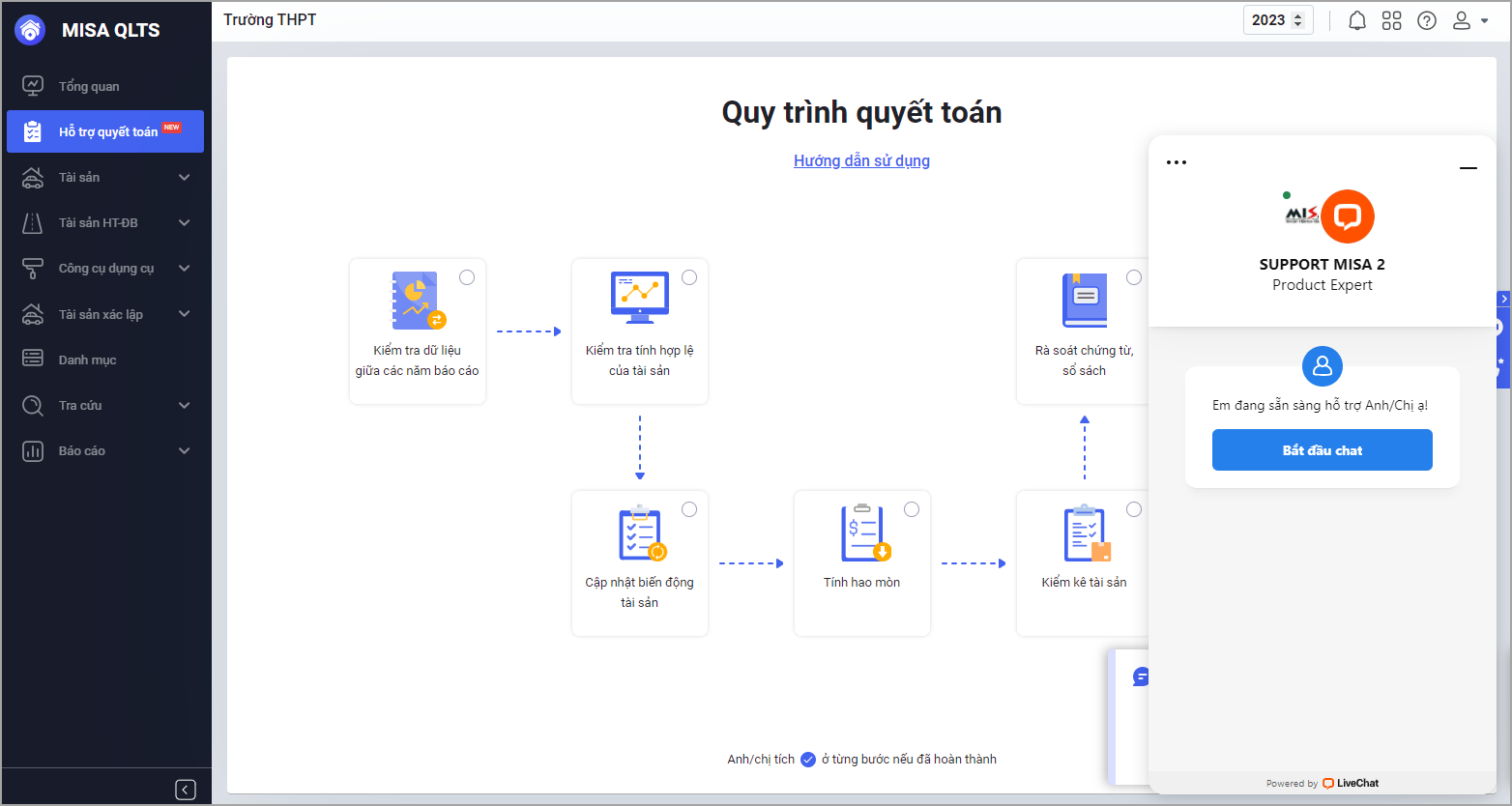Mark Rà soát chứng từ step completed
This screenshot has width=1512, height=806.
(x=1134, y=277)
